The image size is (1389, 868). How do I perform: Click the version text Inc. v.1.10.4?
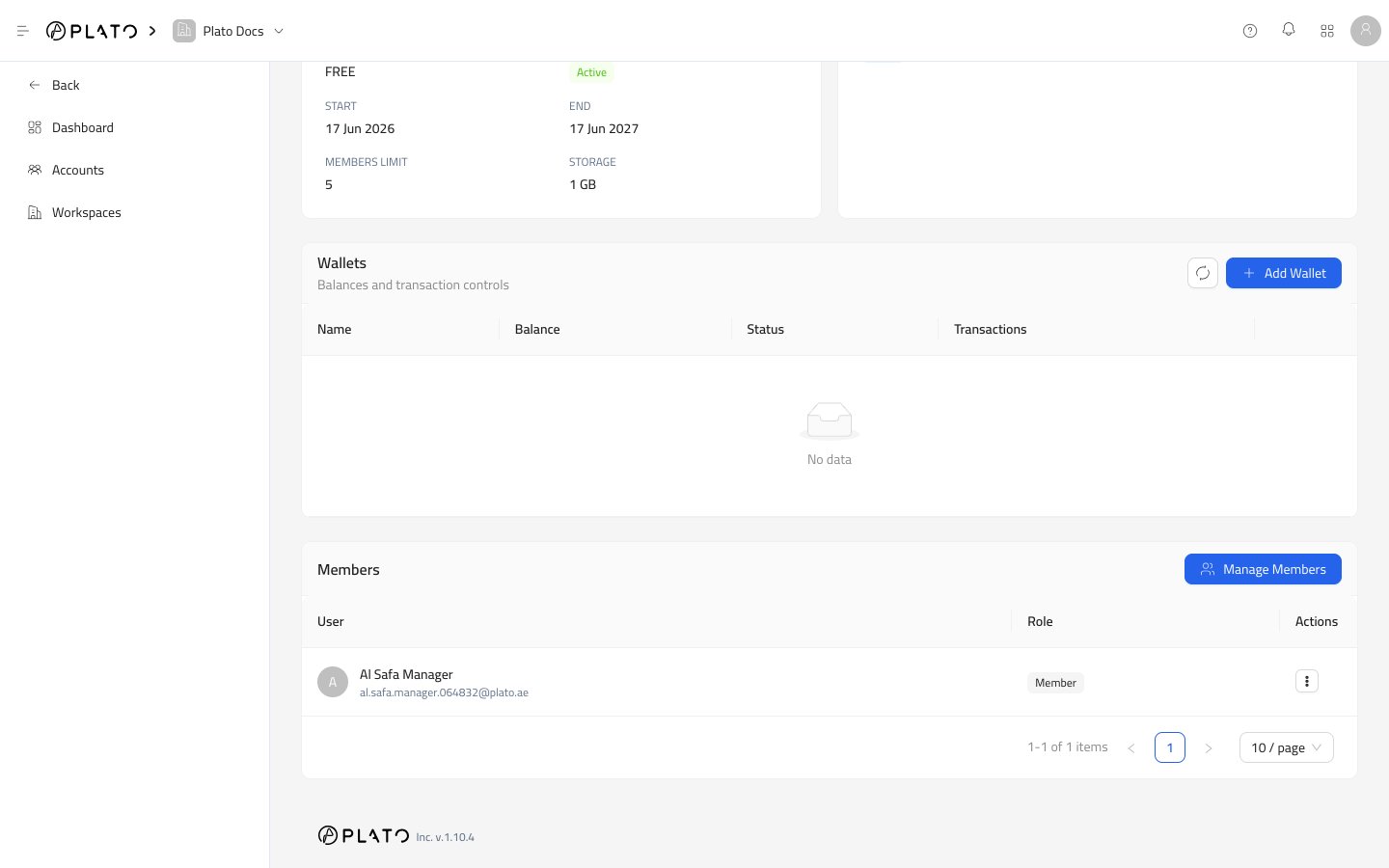click(446, 837)
